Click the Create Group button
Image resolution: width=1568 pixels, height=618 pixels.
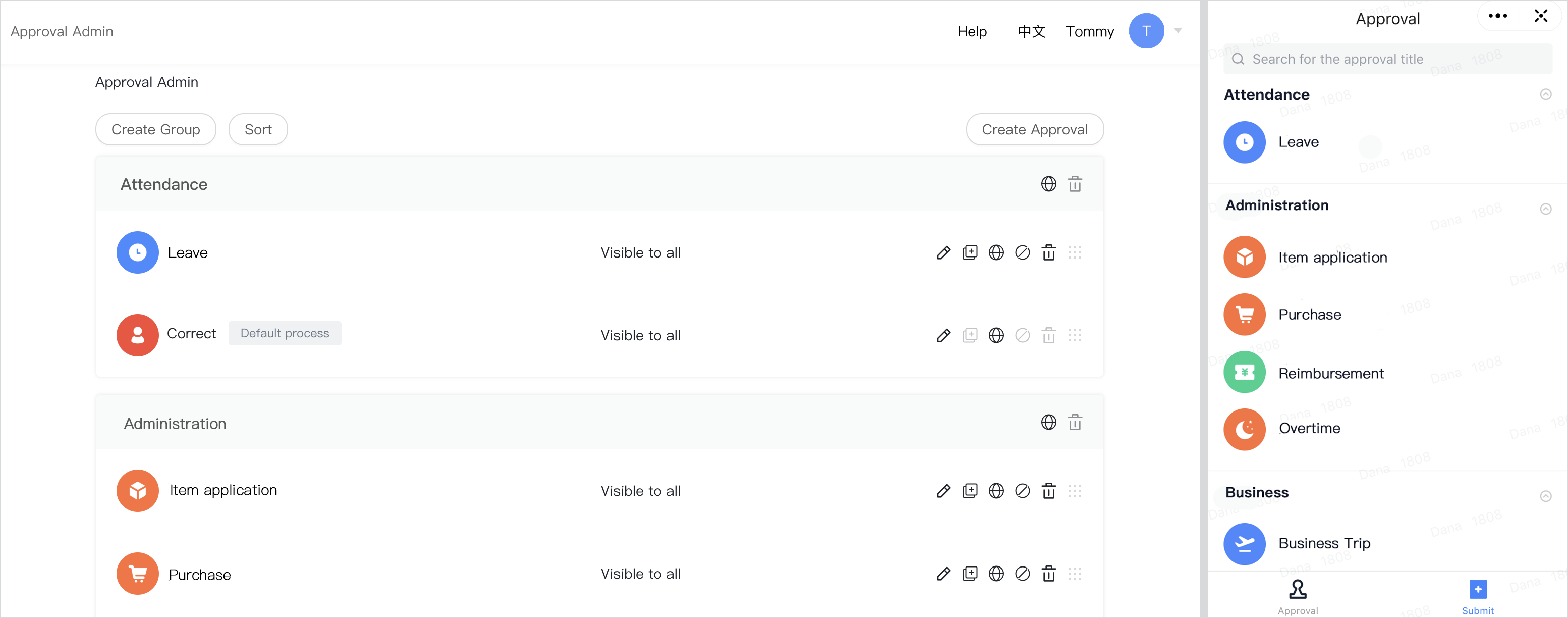pyautogui.click(x=156, y=130)
